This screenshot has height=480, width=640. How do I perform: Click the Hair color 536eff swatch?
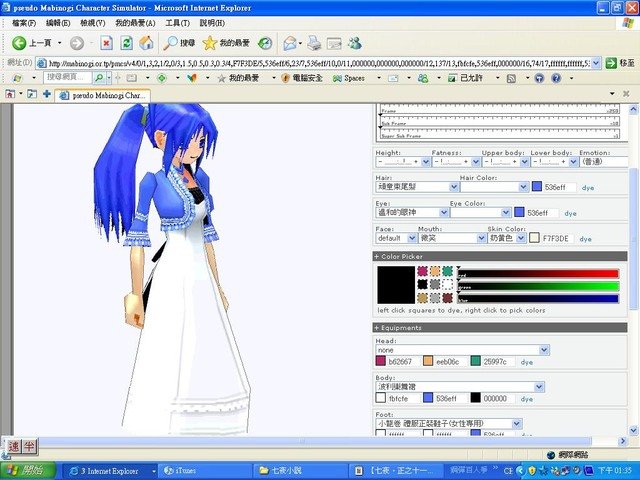(537, 187)
